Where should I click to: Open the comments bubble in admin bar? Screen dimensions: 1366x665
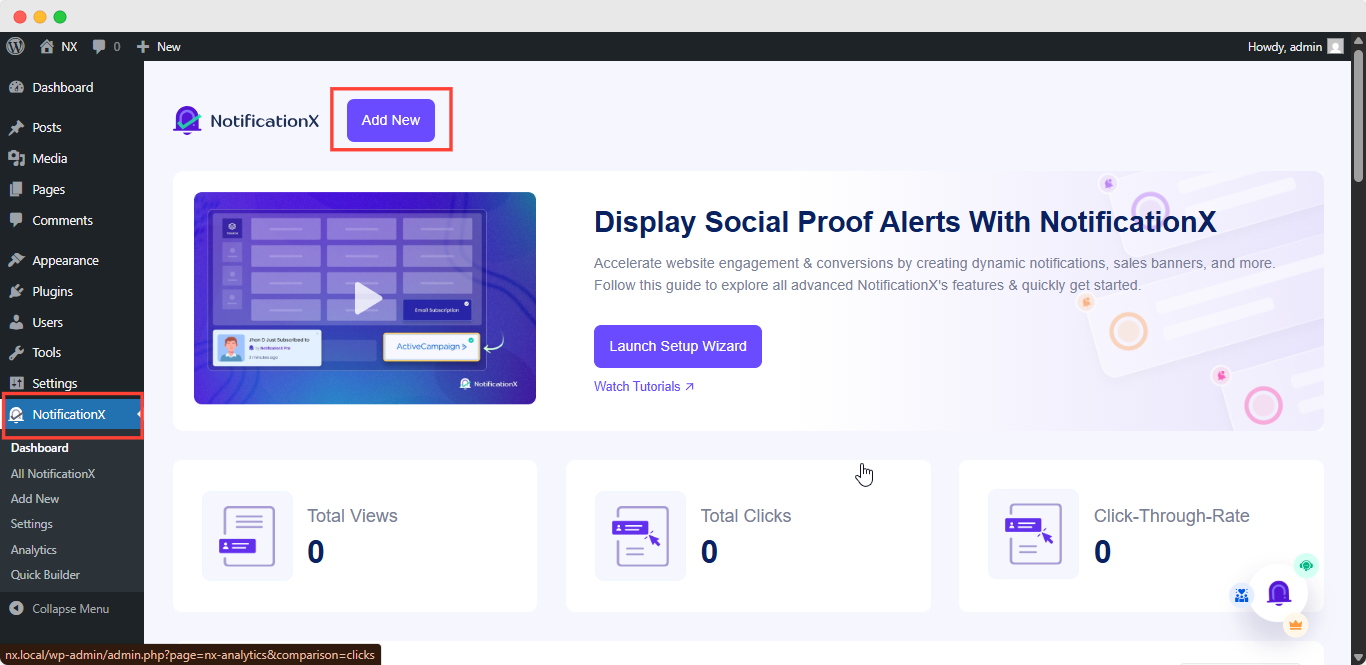coord(106,46)
